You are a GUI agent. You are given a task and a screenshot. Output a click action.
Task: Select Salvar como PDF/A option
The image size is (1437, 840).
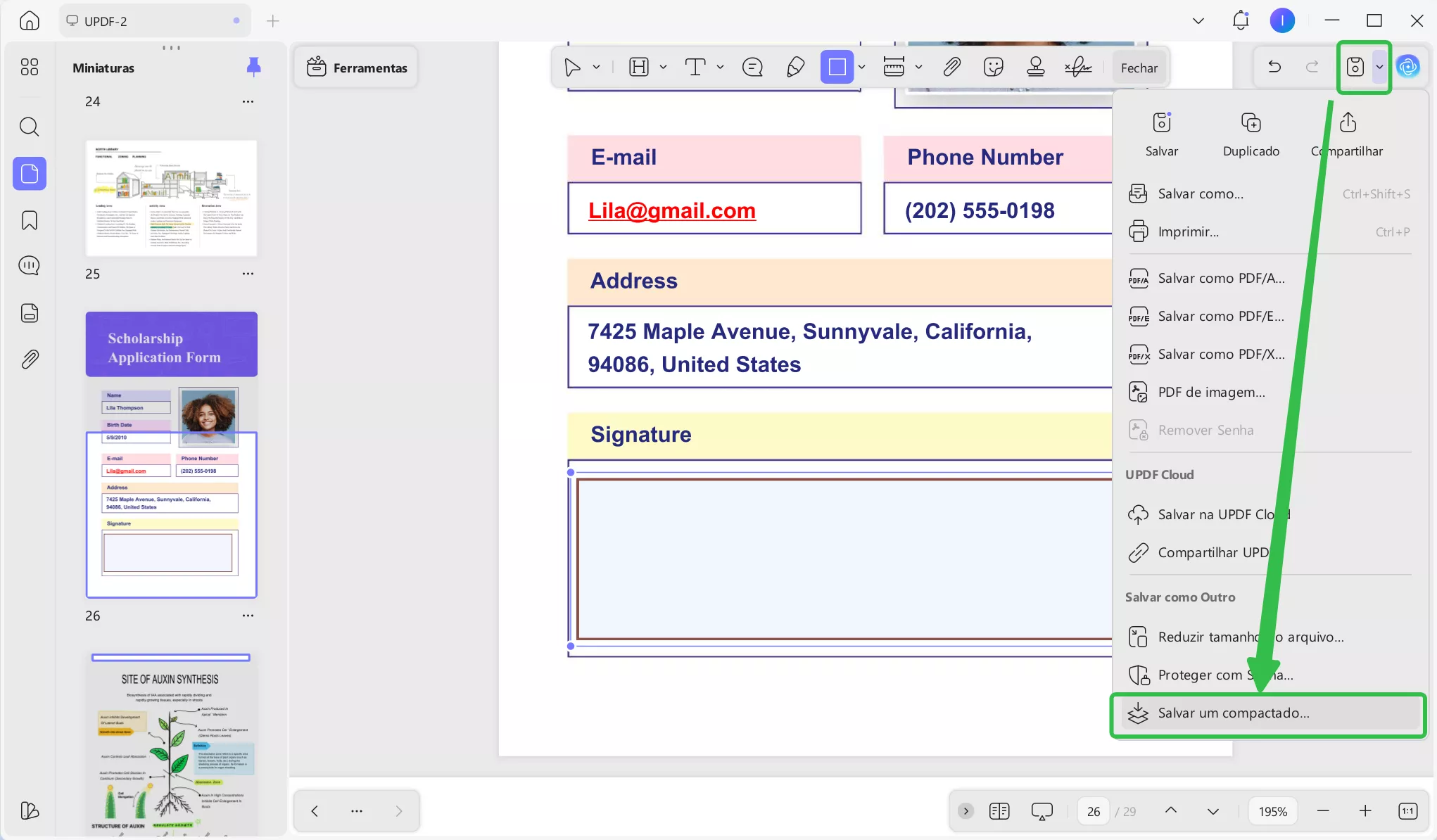[1221, 279]
